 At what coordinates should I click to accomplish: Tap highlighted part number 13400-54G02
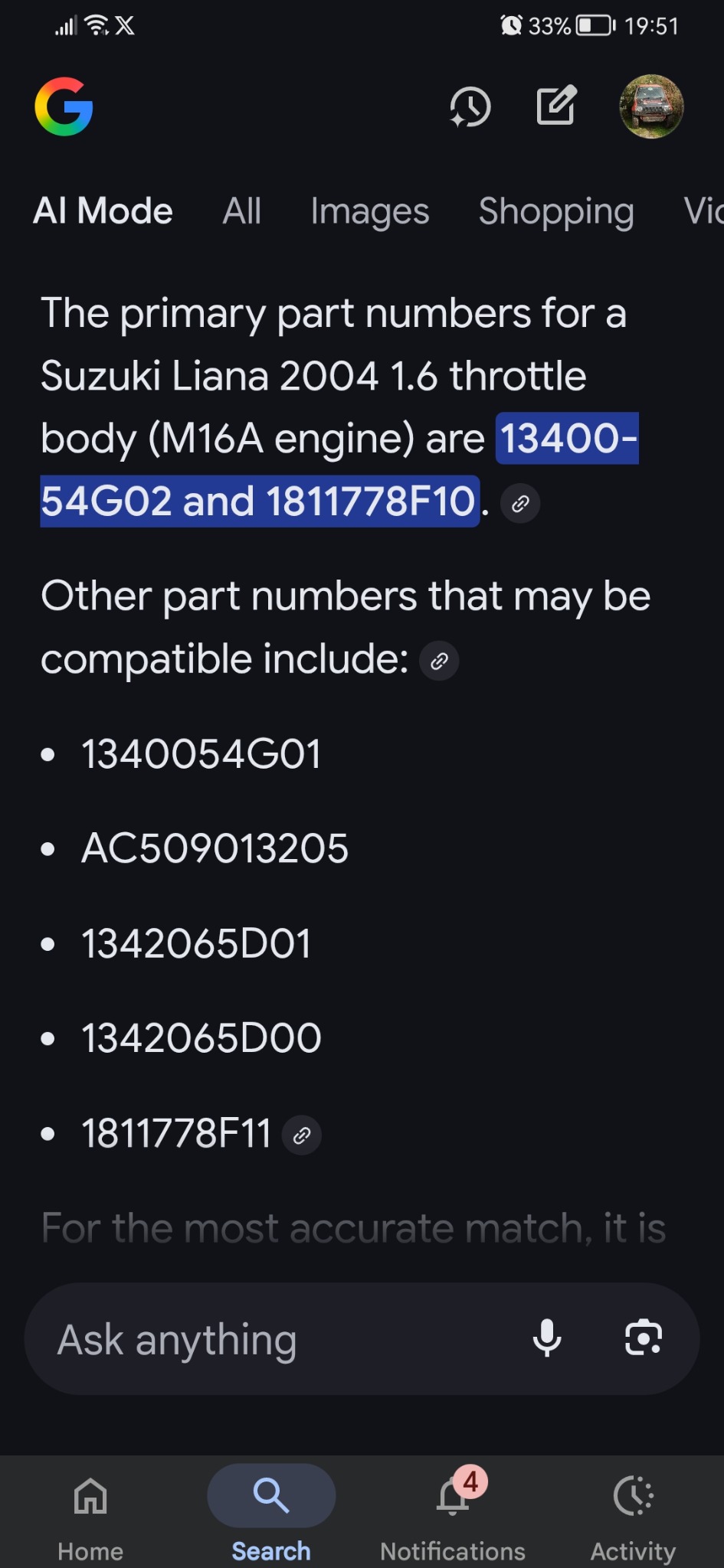click(567, 439)
